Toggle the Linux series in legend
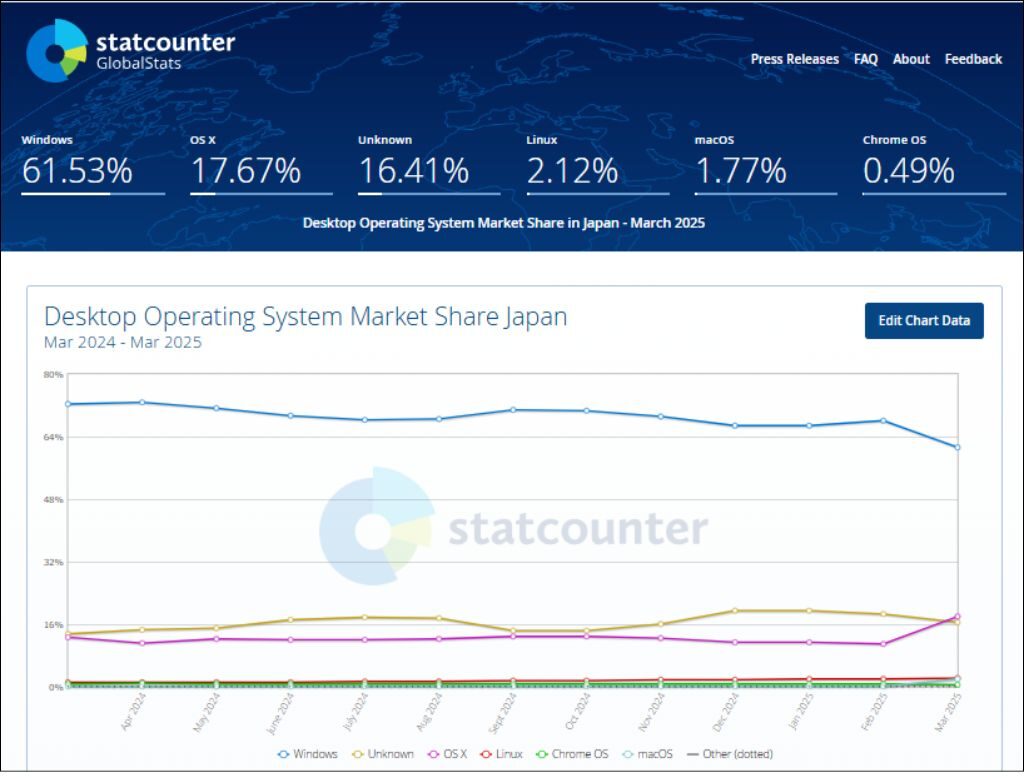This screenshot has height=778, width=1024. 502,754
